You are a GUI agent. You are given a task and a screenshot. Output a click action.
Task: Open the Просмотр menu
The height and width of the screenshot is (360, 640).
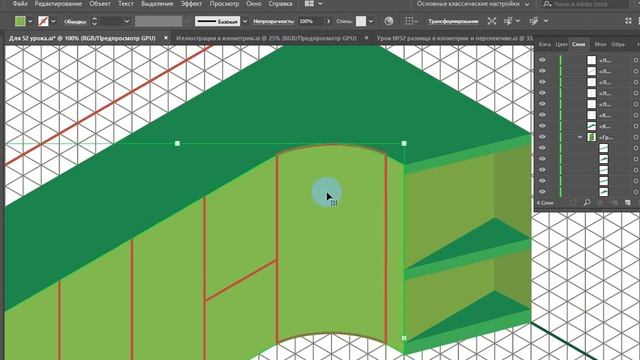pos(224,4)
